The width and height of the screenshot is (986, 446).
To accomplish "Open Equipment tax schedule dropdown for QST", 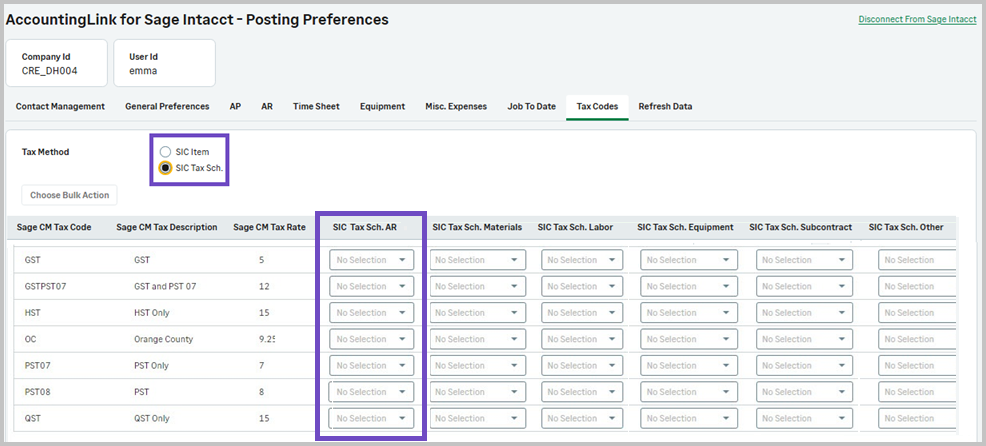I will coord(689,418).
